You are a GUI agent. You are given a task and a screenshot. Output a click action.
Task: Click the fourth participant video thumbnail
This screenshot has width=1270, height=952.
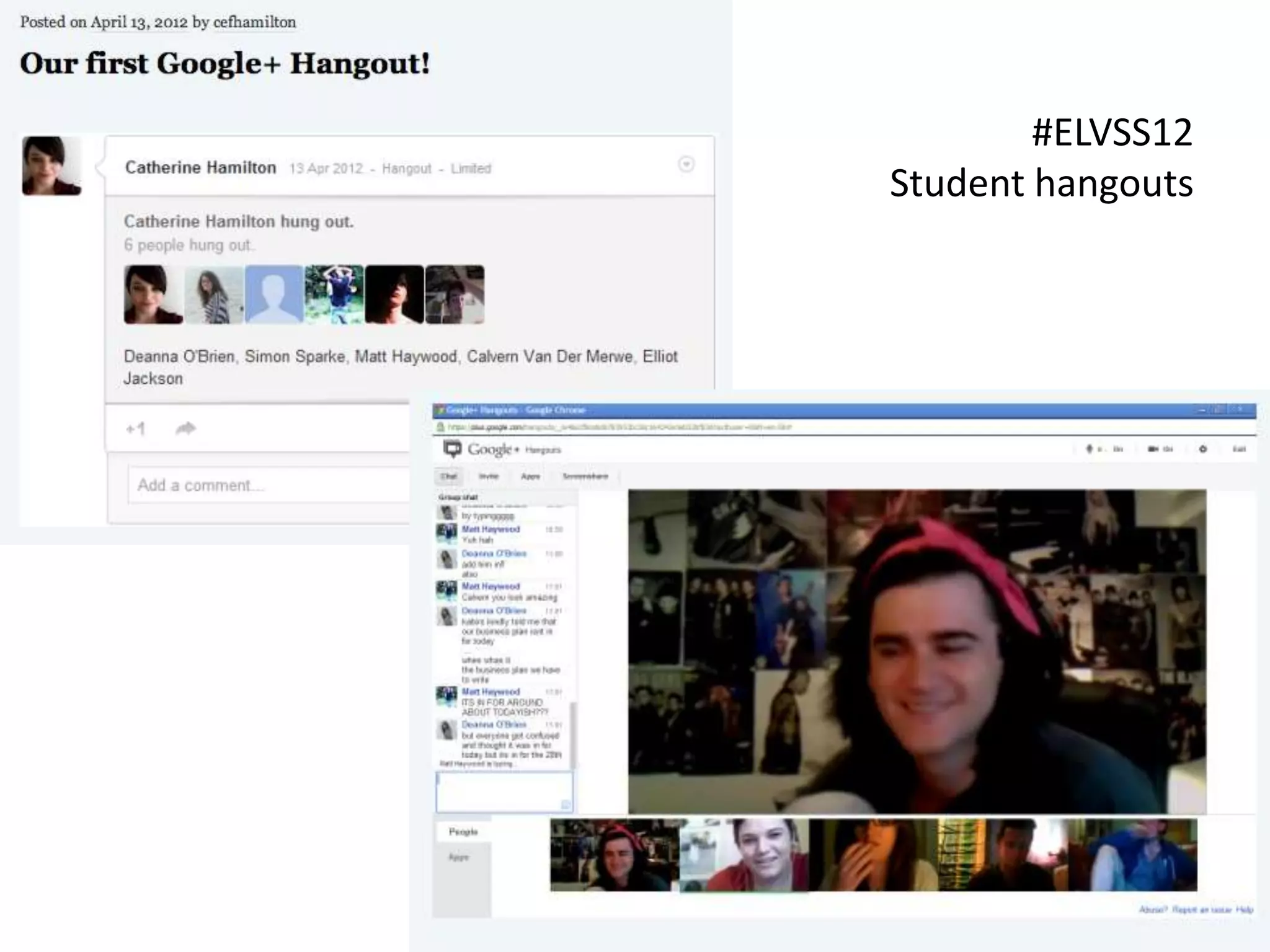1003,855
